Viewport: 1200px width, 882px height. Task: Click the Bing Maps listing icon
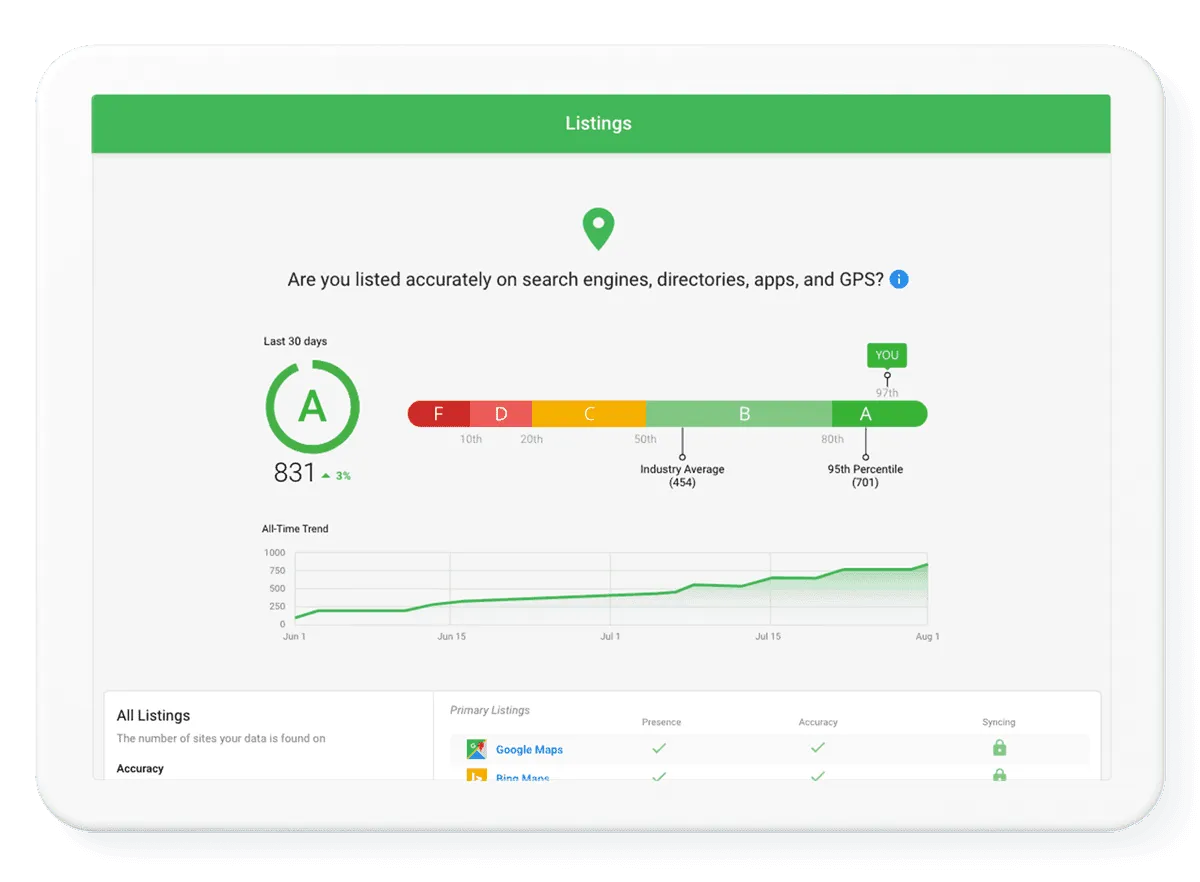tap(476, 778)
